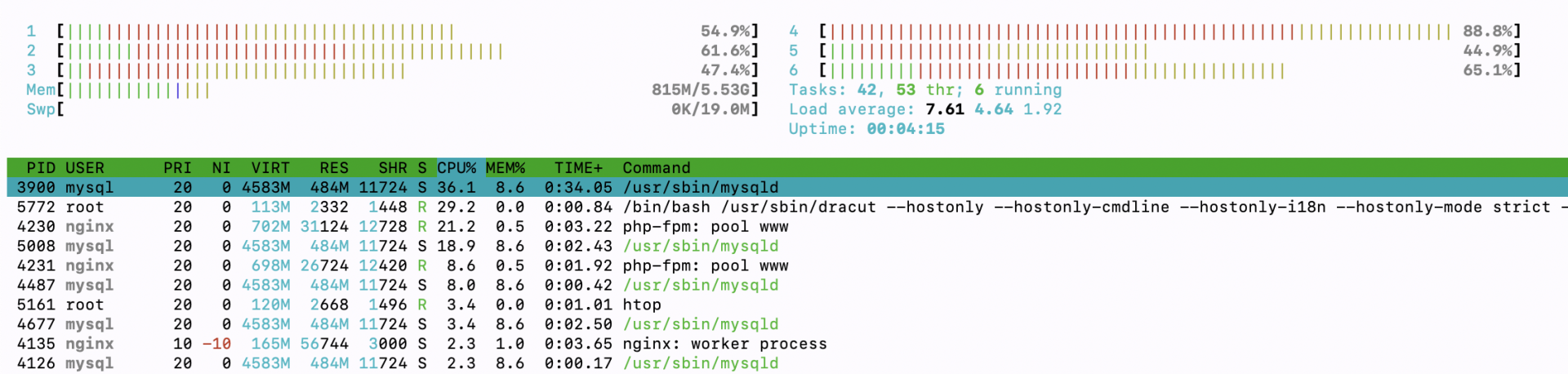Click the 702M VIRT value
This screenshot has width=1568, height=374.
click(270, 226)
